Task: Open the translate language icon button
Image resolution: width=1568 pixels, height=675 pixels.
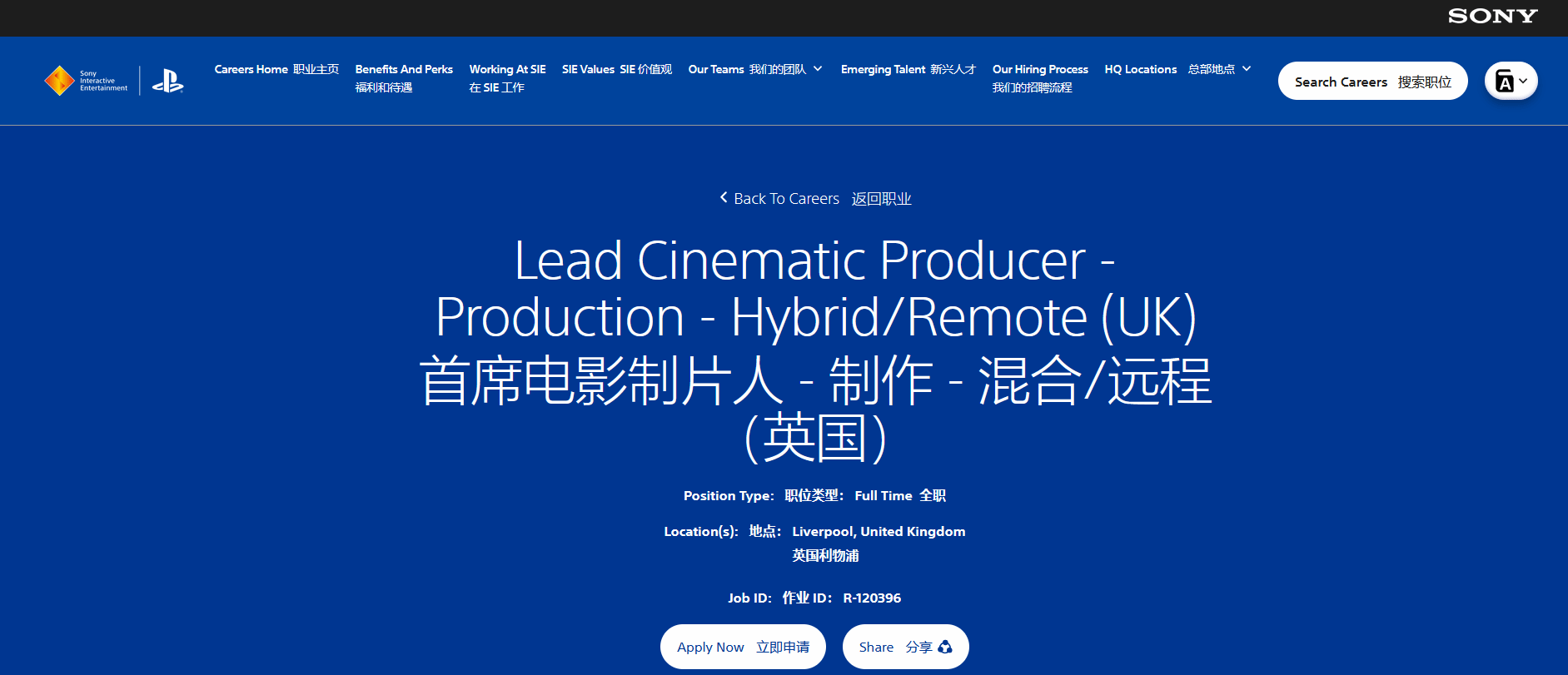Action: (x=1504, y=82)
